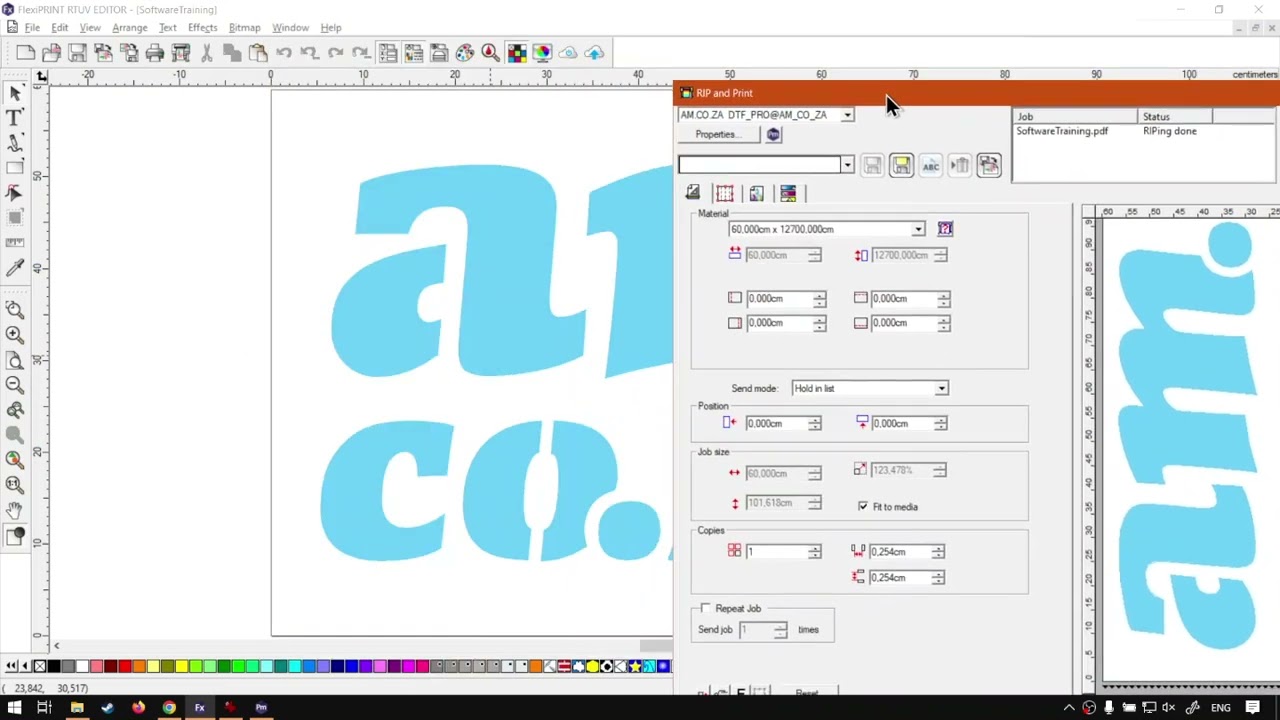Click the yellow Save preset icon

(901, 165)
